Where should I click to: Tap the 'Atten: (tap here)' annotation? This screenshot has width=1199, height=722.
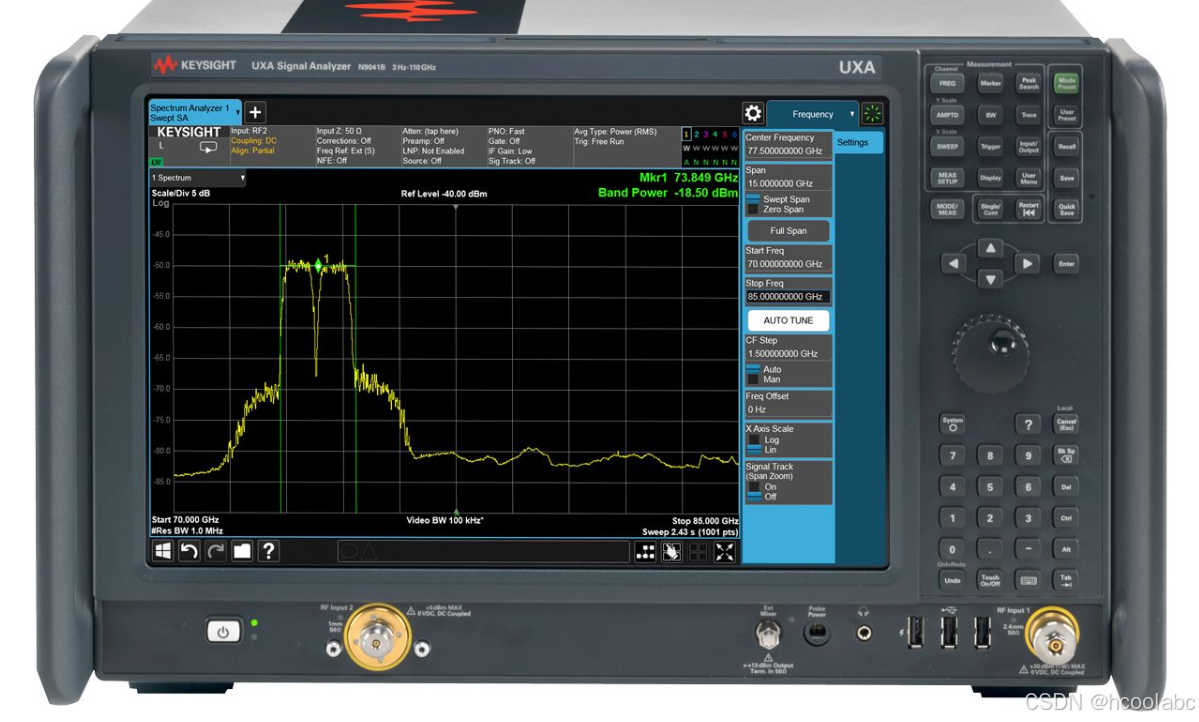[431, 132]
